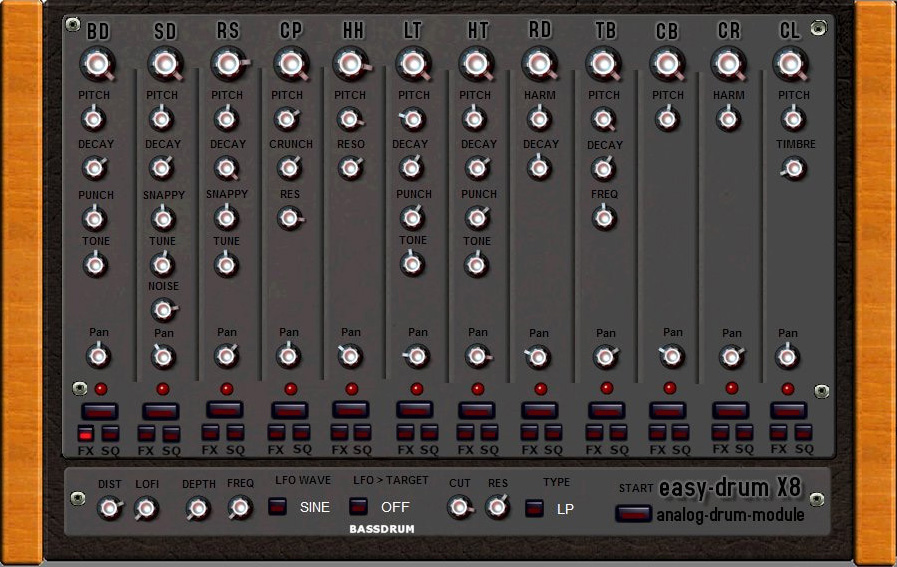The height and width of the screenshot is (567, 897).
Task: Click the filter RES knob in bottom panel
Action: pyautogui.click(x=497, y=507)
